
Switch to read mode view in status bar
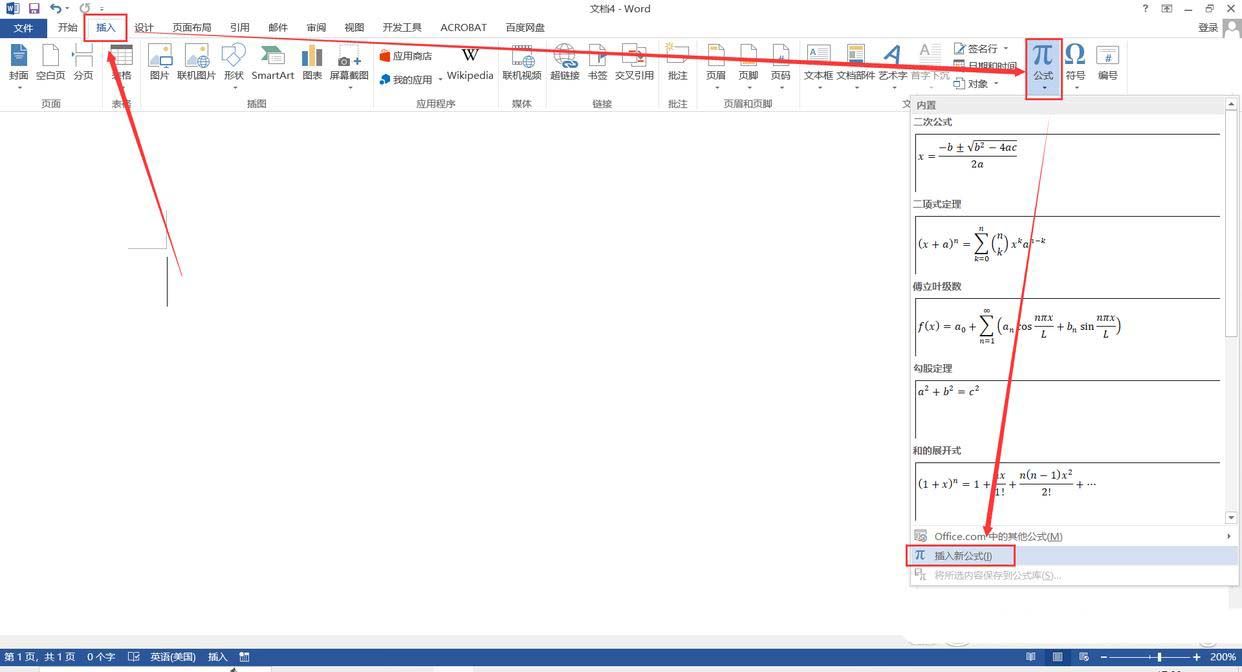(x=1030, y=657)
